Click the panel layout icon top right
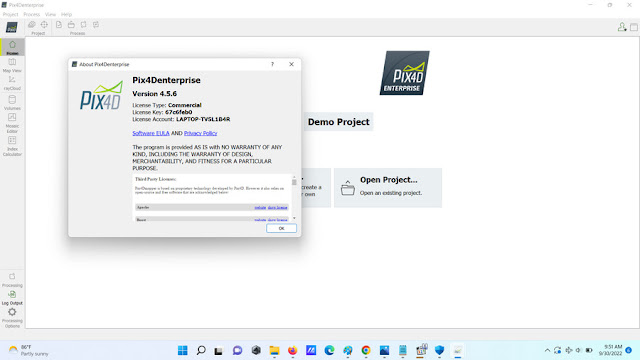 (633, 27)
